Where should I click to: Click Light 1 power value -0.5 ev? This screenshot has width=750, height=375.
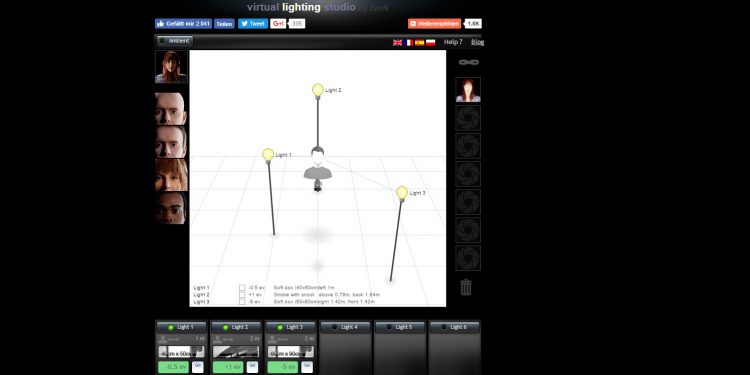click(x=173, y=367)
